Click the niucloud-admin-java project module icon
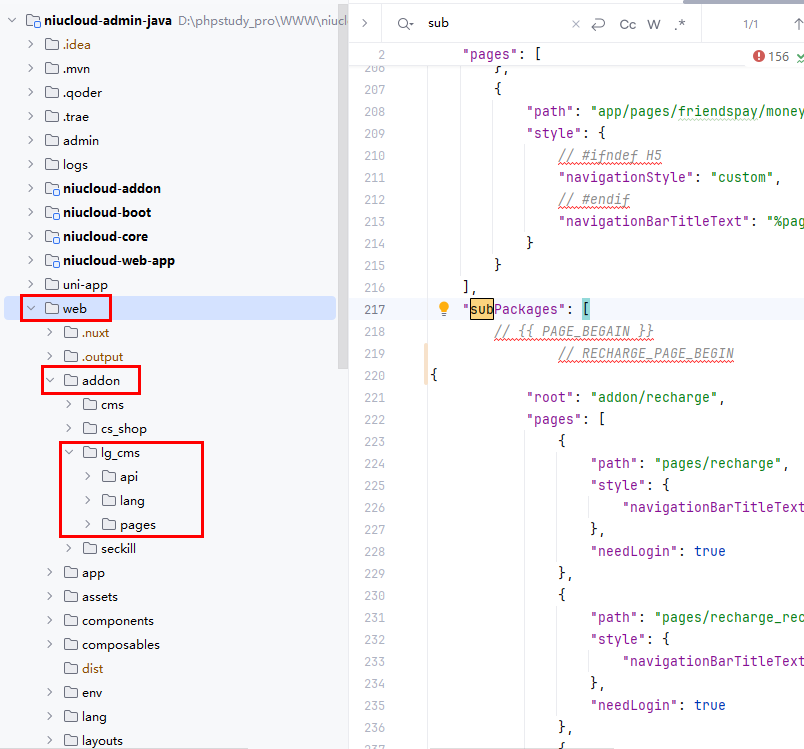The height and width of the screenshot is (749, 804). 32,20
